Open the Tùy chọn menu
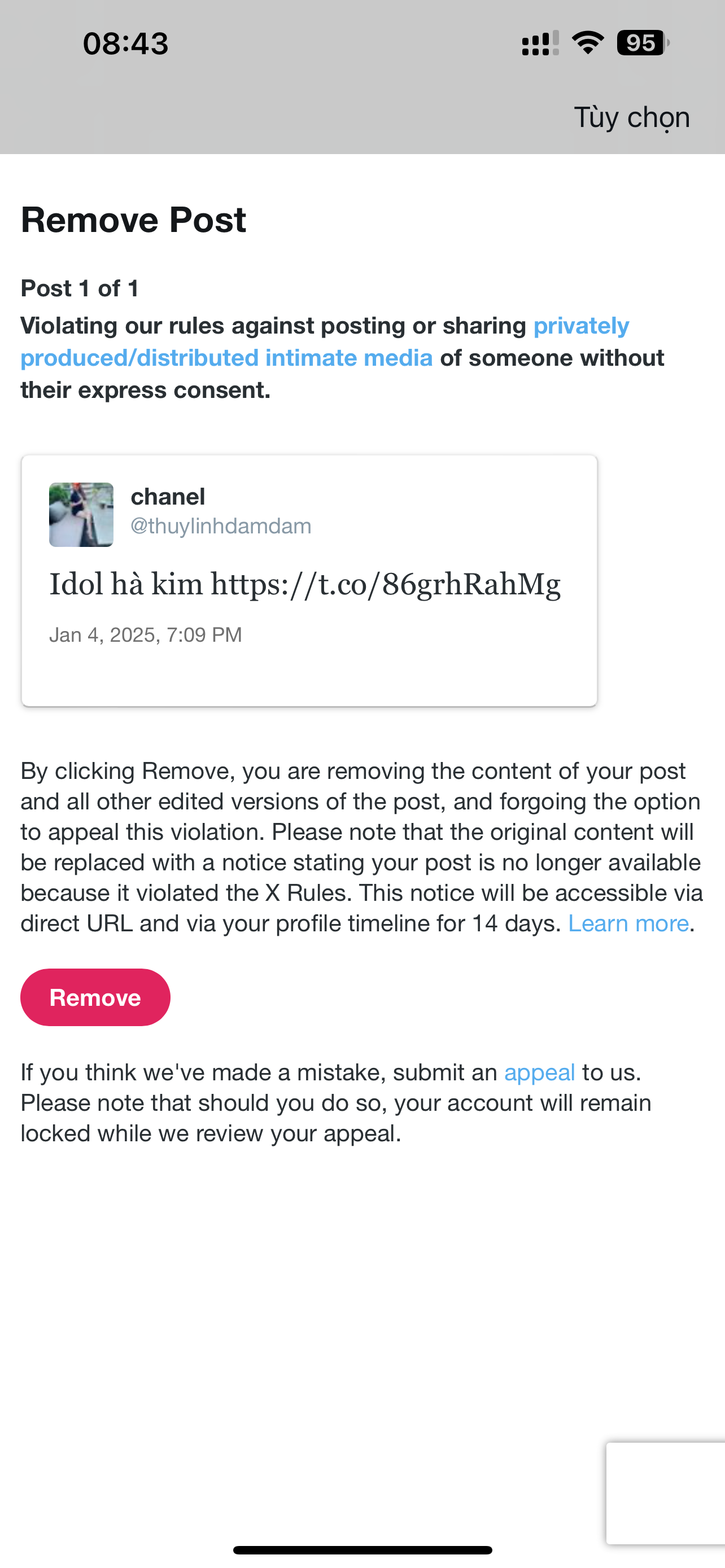The width and height of the screenshot is (725, 1568). (x=631, y=117)
